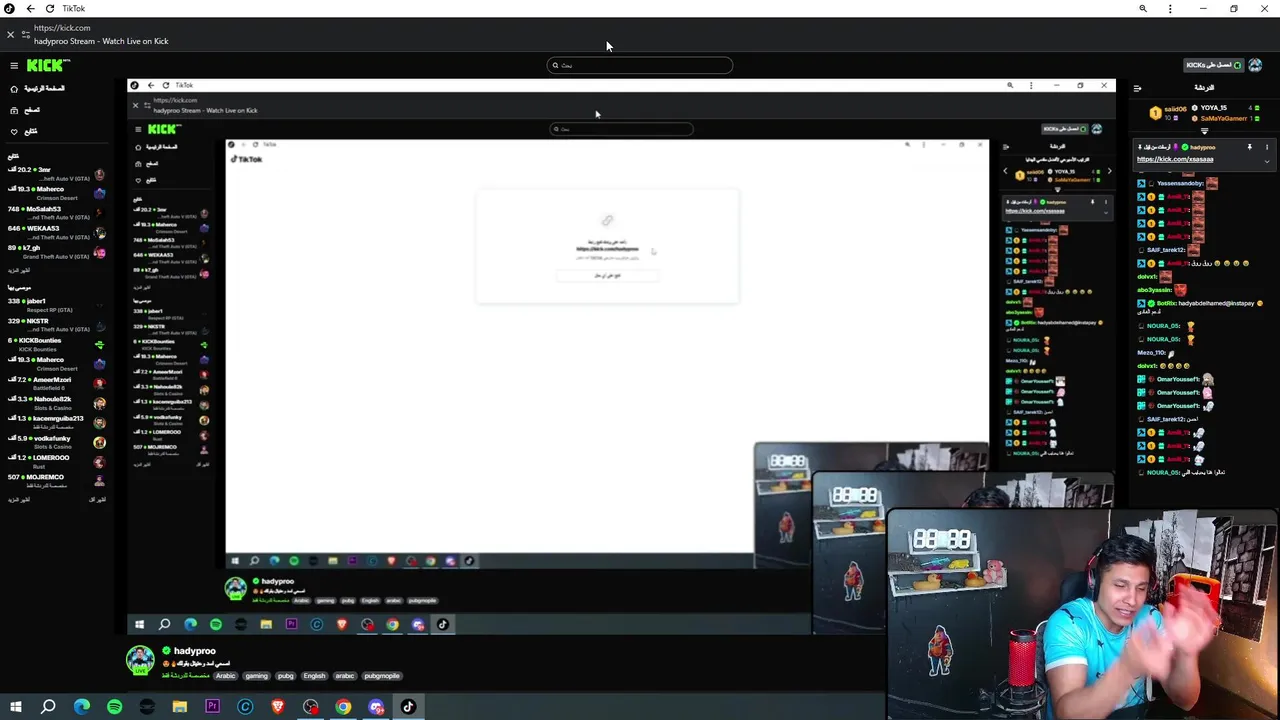Open vodkafunky channel in outer sidebar

56,441
